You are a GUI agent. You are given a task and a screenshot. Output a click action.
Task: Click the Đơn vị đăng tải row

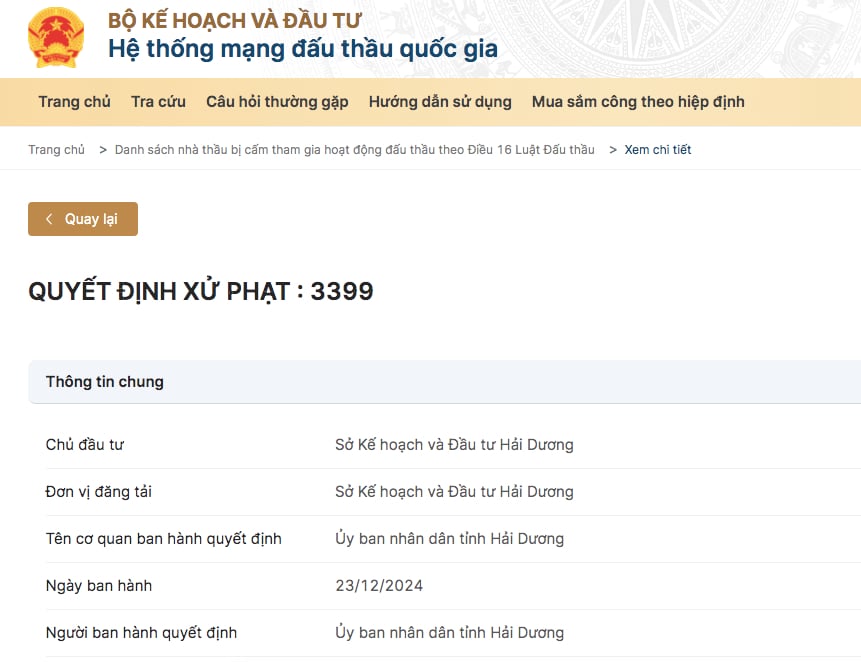point(97,491)
